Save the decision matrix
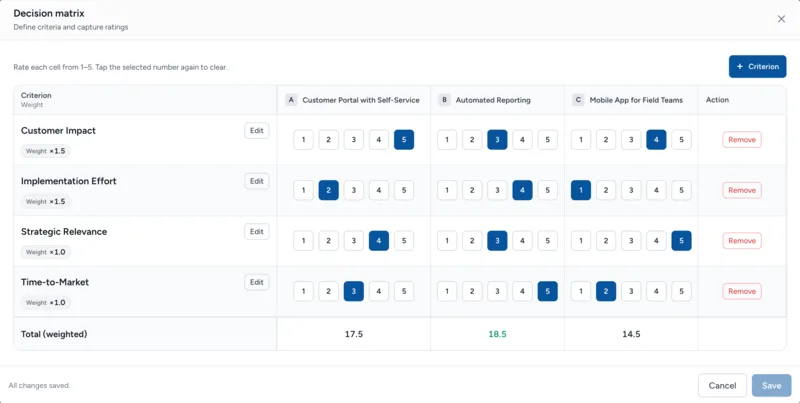Viewport: 800px width, 403px height. coord(772,385)
